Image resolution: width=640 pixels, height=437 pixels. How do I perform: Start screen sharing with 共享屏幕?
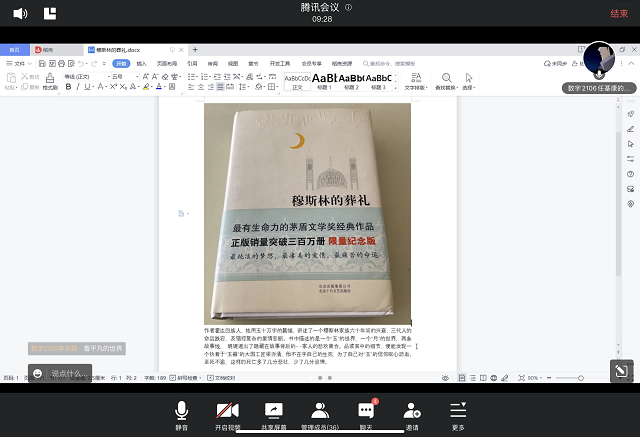(x=273, y=415)
